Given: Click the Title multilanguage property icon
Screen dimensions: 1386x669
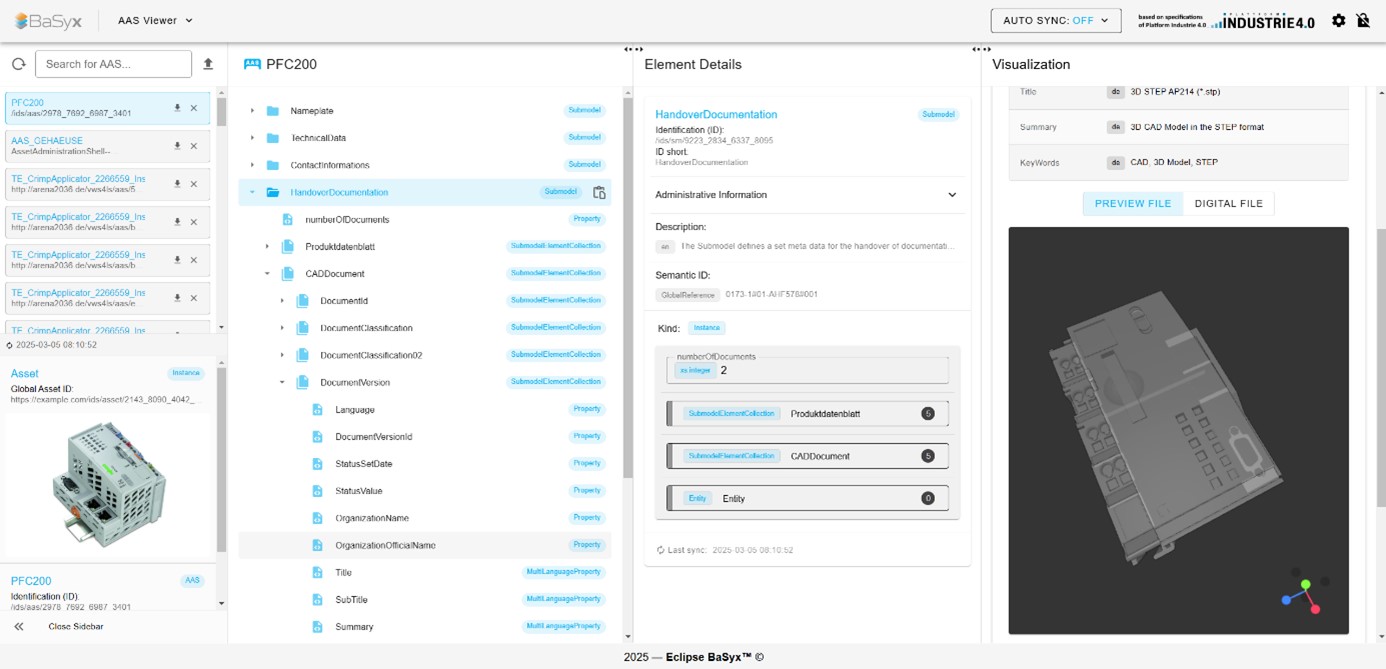Looking at the screenshot, I should 318,572.
